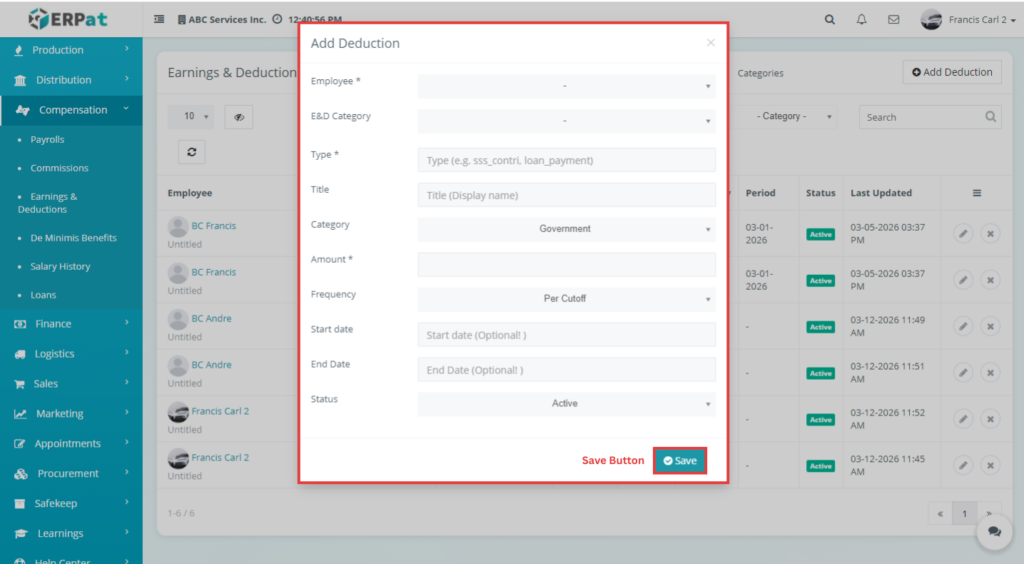Click the refresh icon button
Viewport: 1024px width, 564px height.
tap(191, 151)
